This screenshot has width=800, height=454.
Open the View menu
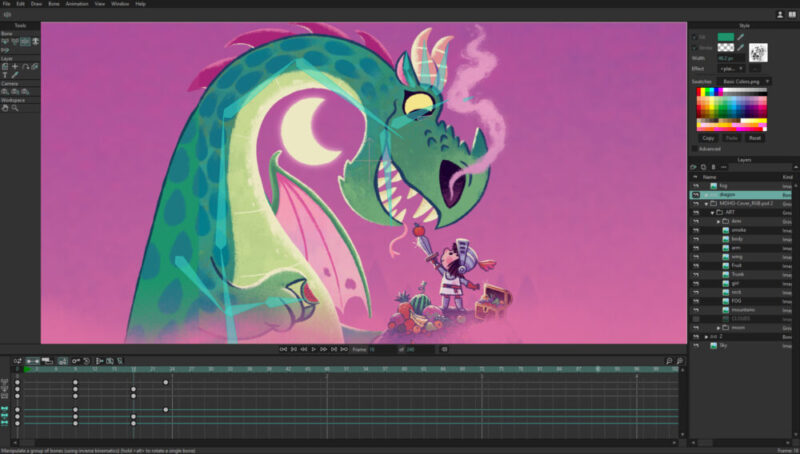(99, 4)
